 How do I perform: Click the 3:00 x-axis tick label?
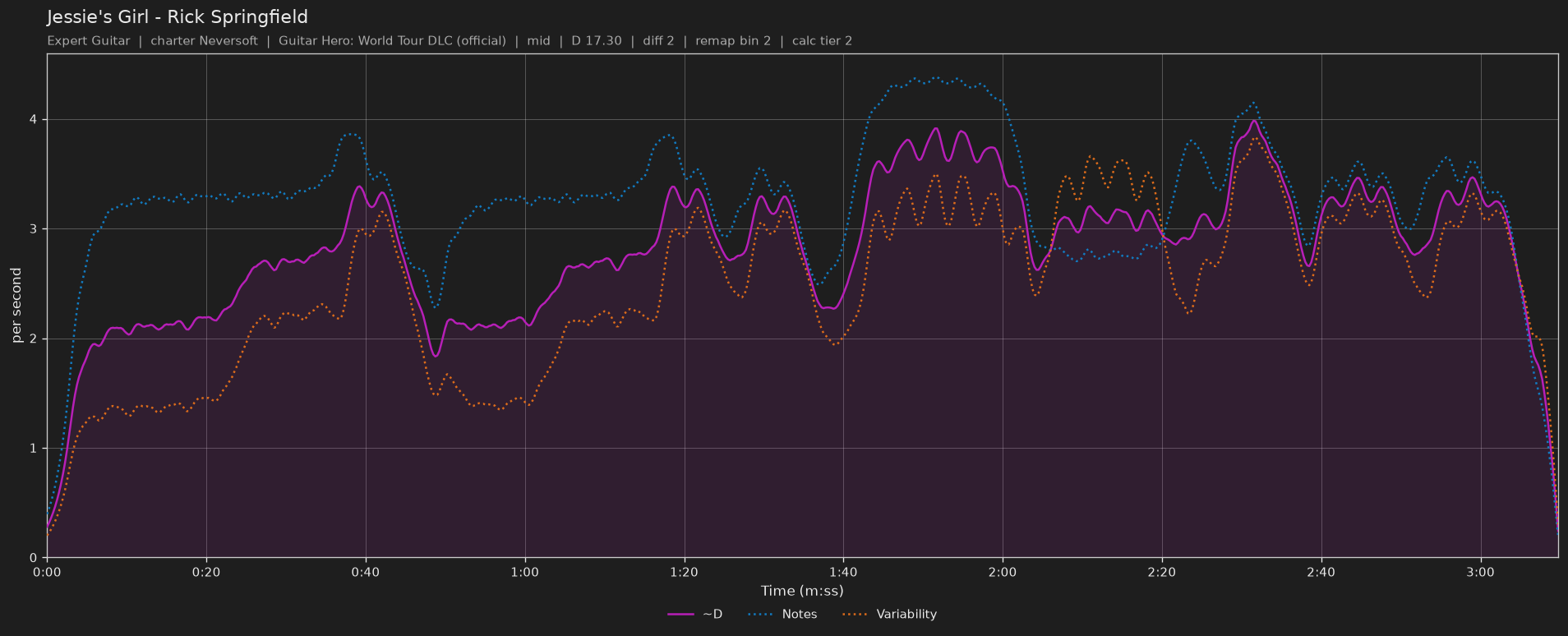point(1481,572)
